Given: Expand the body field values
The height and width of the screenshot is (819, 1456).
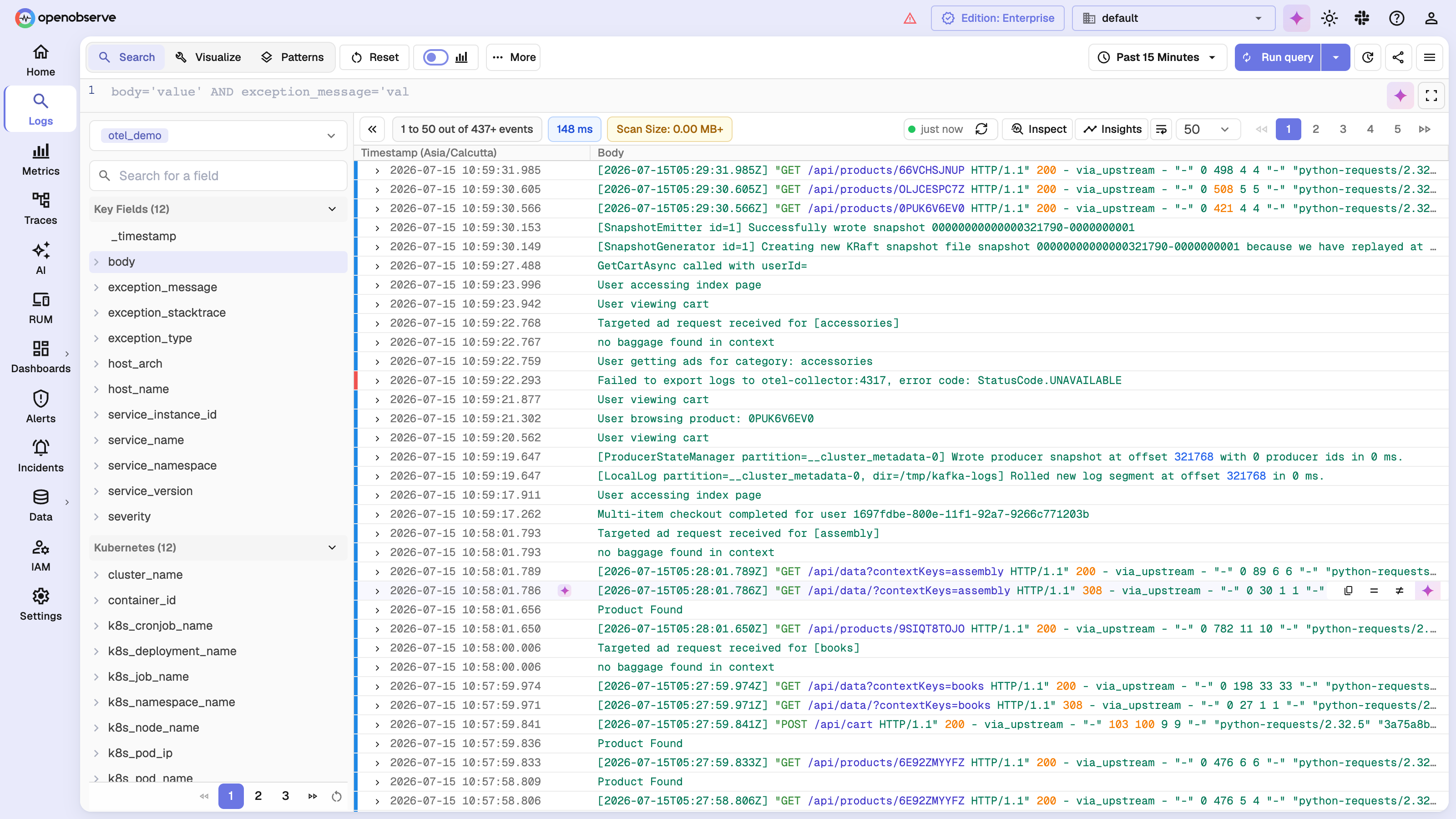Looking at the screenshot, I should (96, 262).
